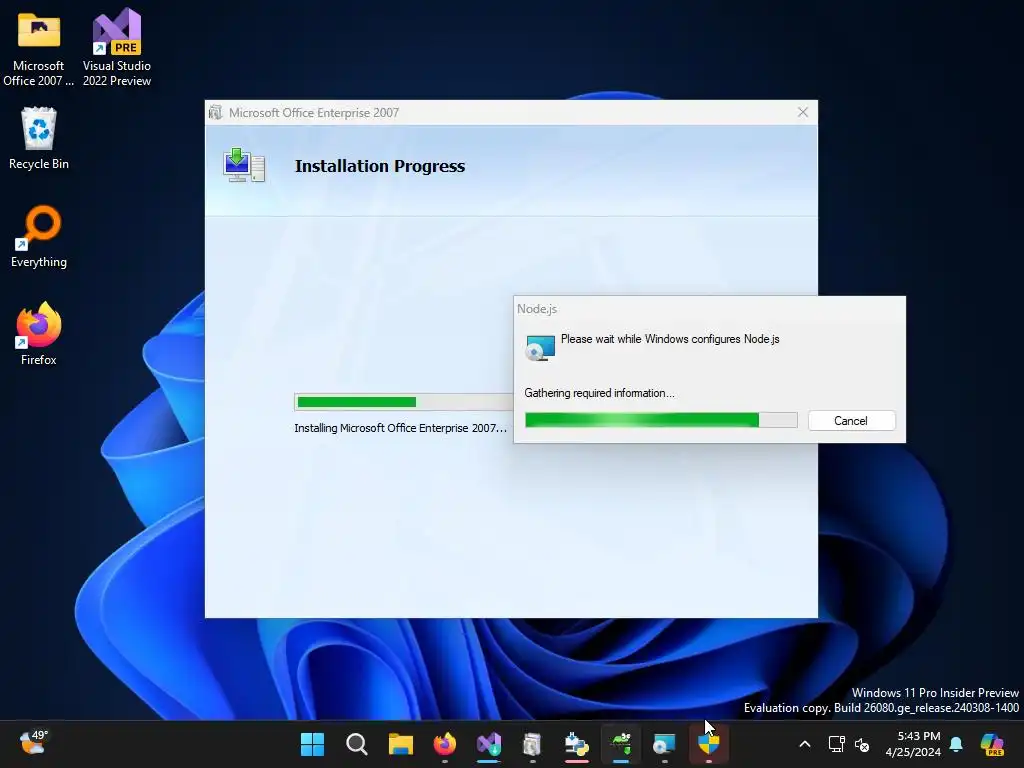
Task: Switch to Office setup taskbar icon
Action: pos(532,744)
